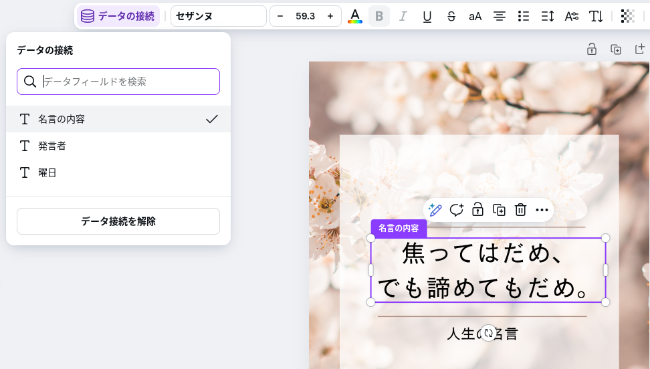Screen dimensions: 650x369
Task: Lock the selected text element
Action: click(x=478, y=210)
